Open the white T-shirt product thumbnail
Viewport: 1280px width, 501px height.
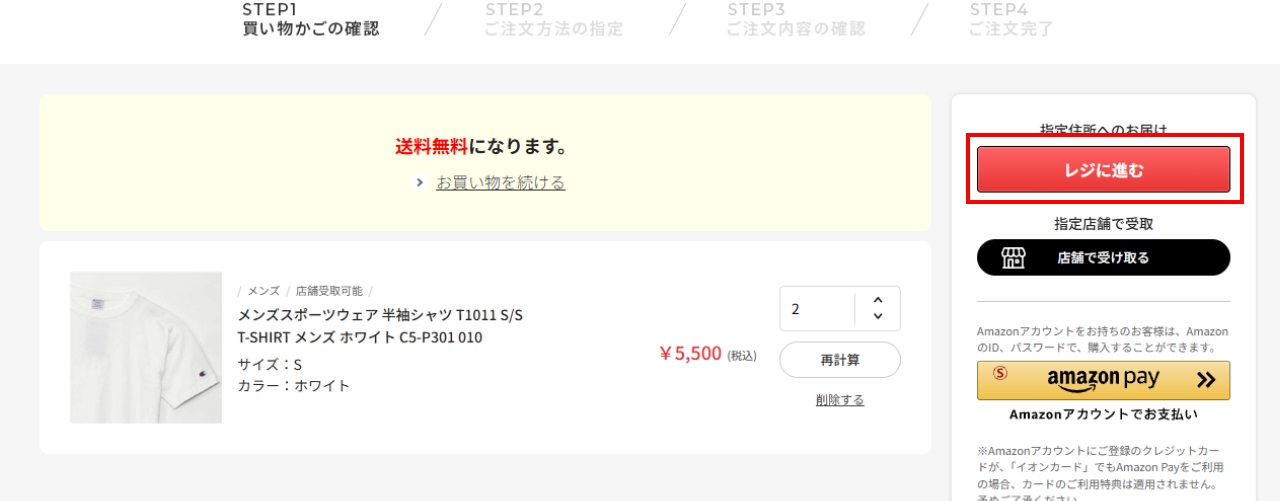(x=146, y=347)
